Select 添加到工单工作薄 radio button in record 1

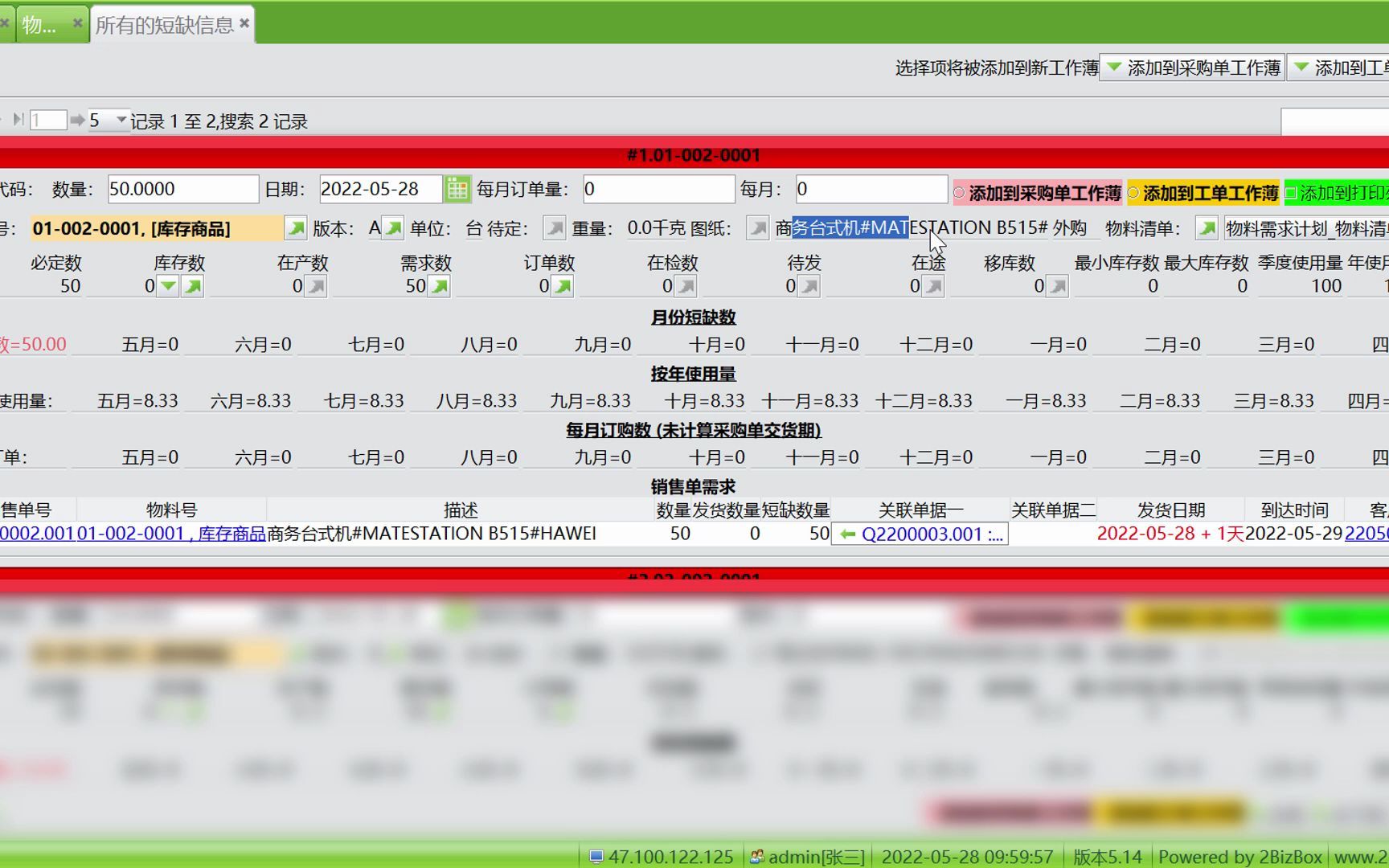point(1133,193)
